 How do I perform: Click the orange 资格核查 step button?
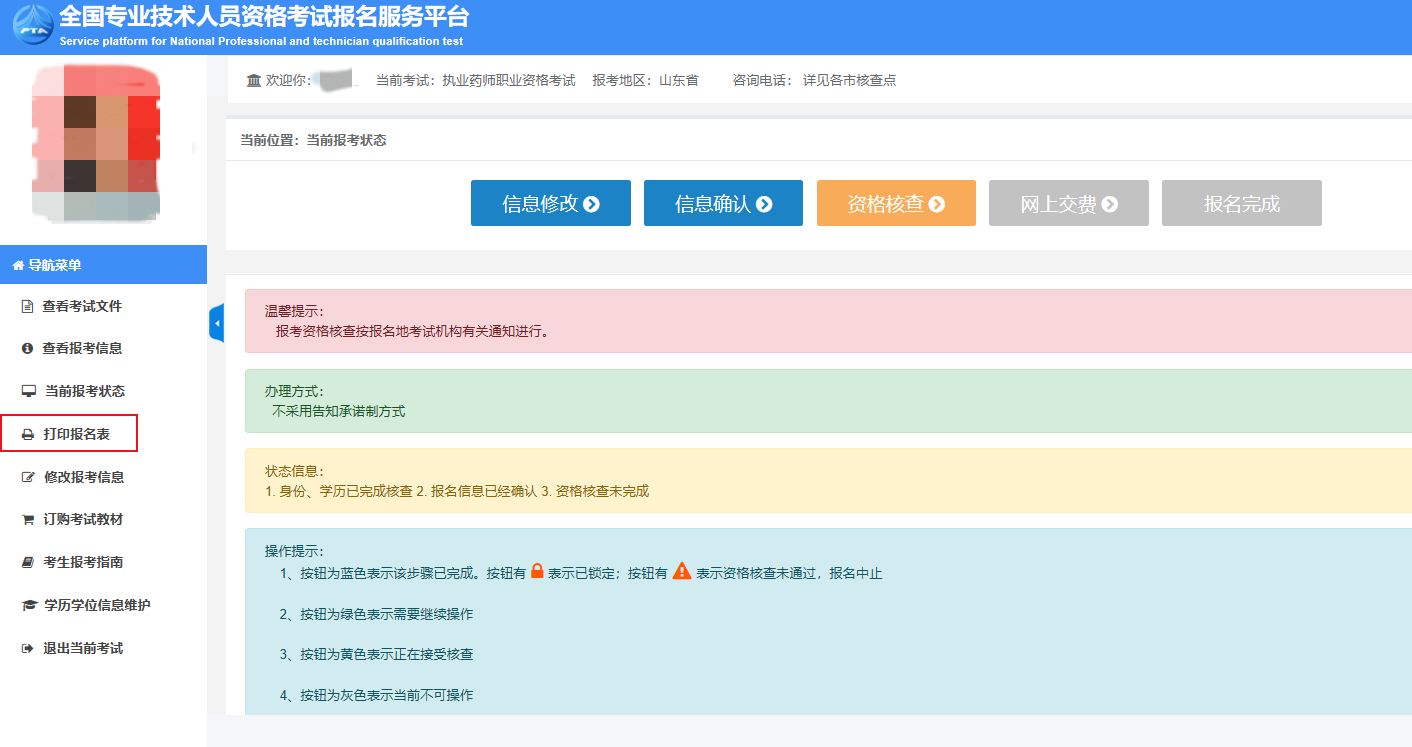[x=896, y=203]
